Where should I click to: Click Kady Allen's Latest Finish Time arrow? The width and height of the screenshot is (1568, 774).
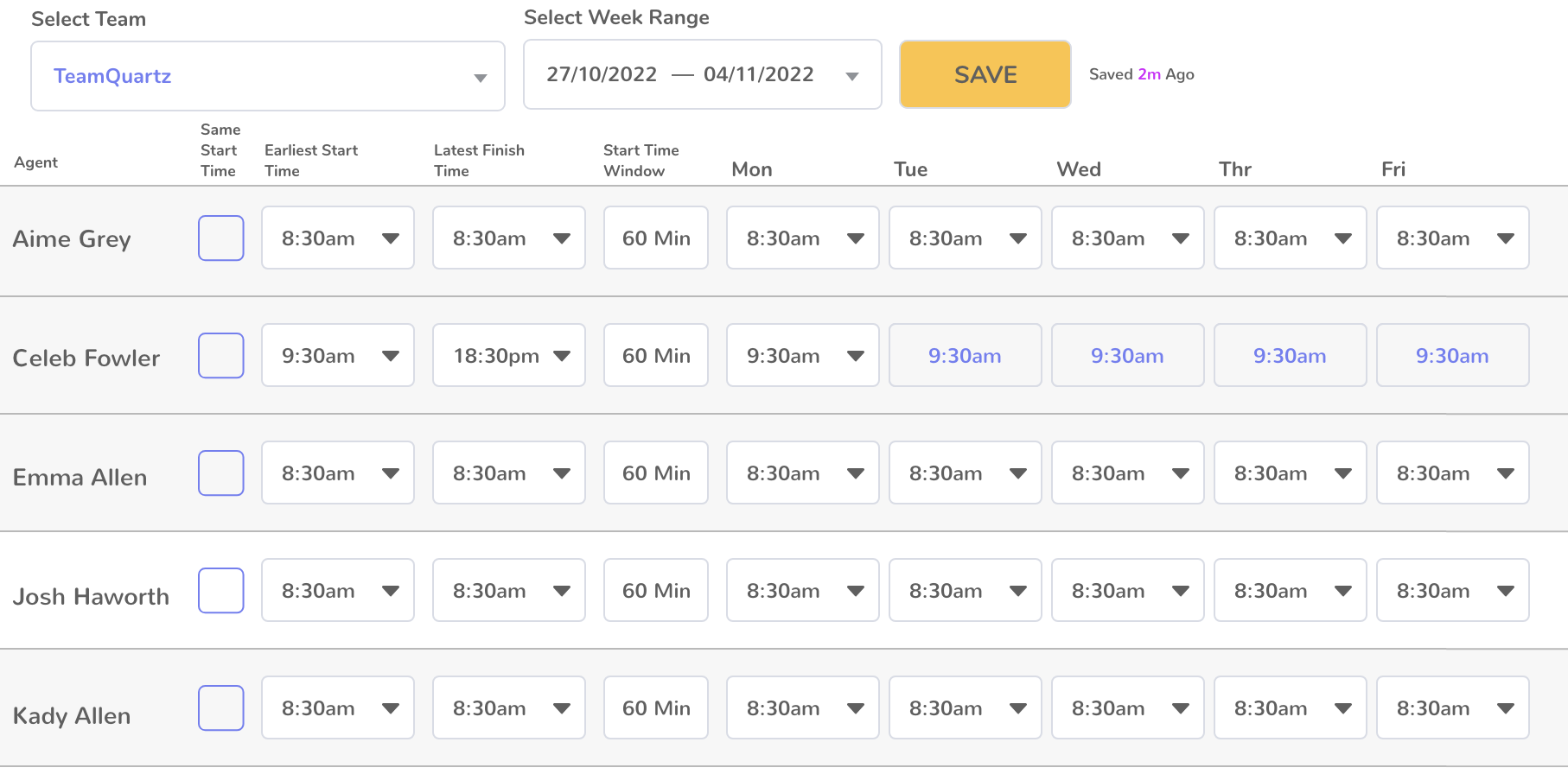[x=562, y=708]
